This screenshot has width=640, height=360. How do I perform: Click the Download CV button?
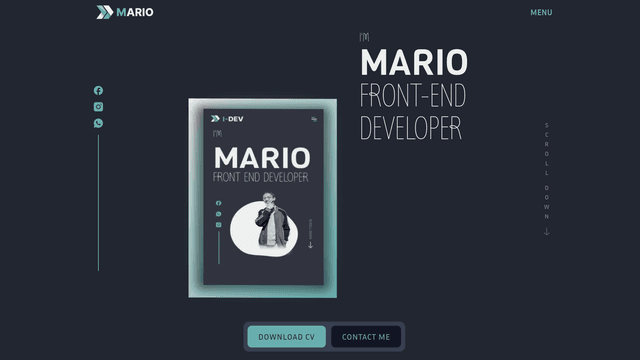click(x=287, y=337)
